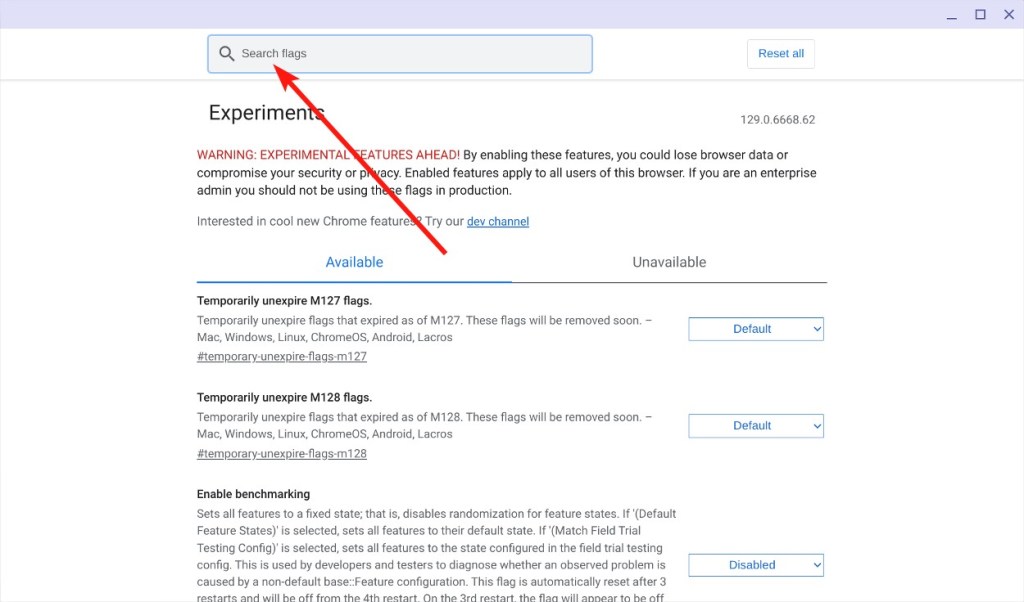
Task: Close the window with X icon
Action: 1009,14
